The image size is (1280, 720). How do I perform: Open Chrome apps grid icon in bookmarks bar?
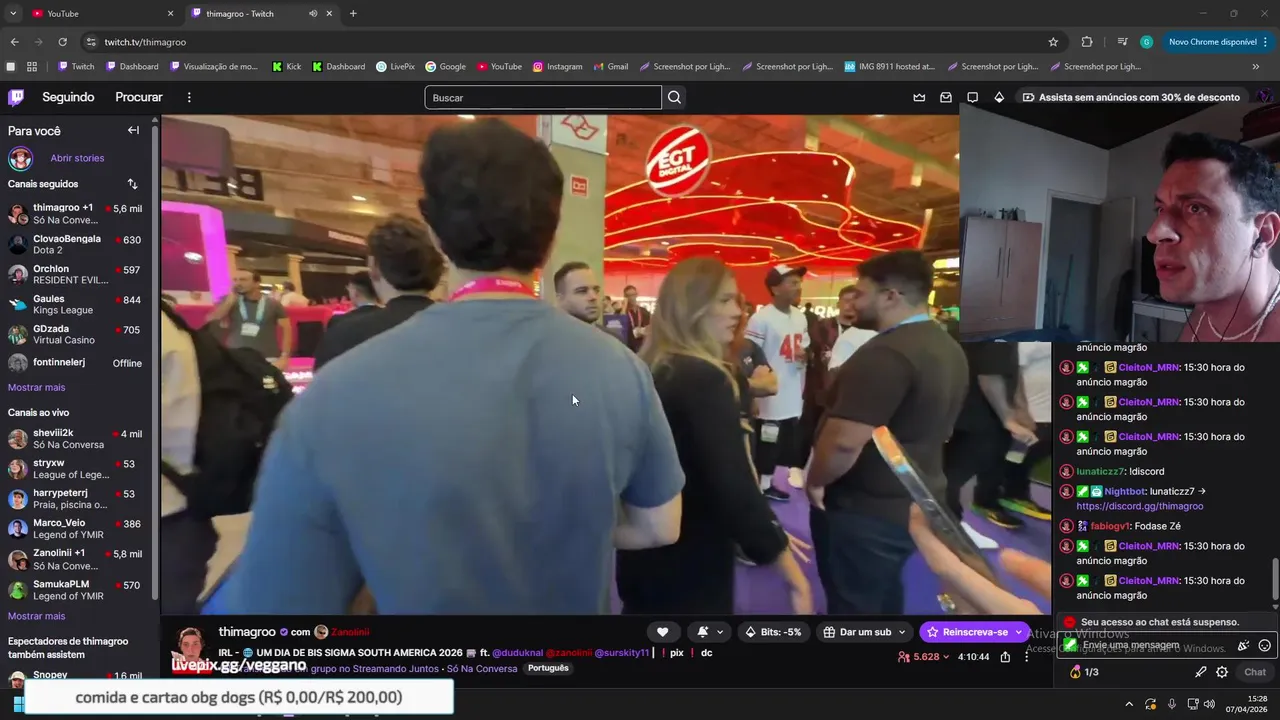tap(32, 67)
